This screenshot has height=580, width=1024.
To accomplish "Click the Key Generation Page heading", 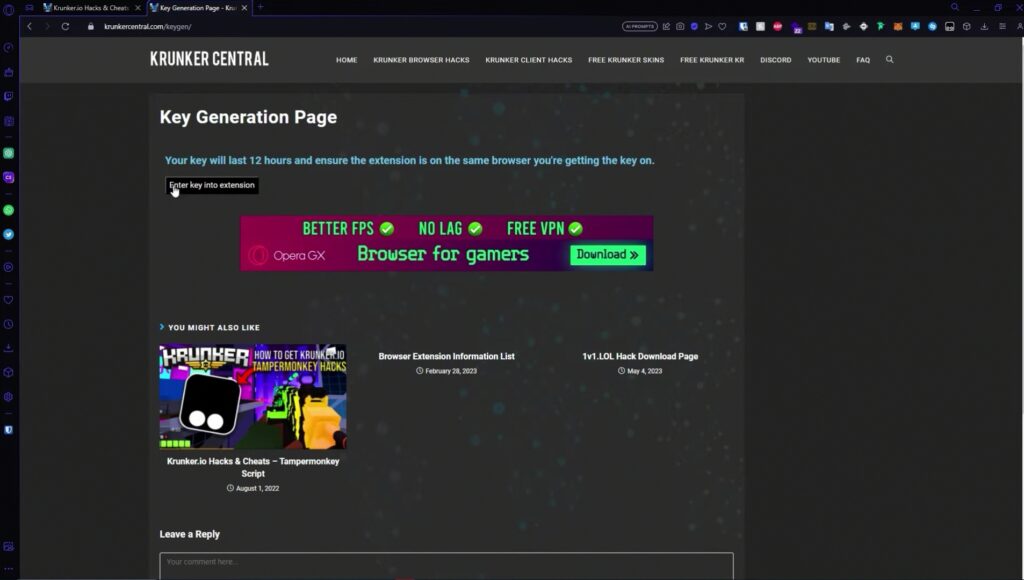I will (x=248, y=117).
